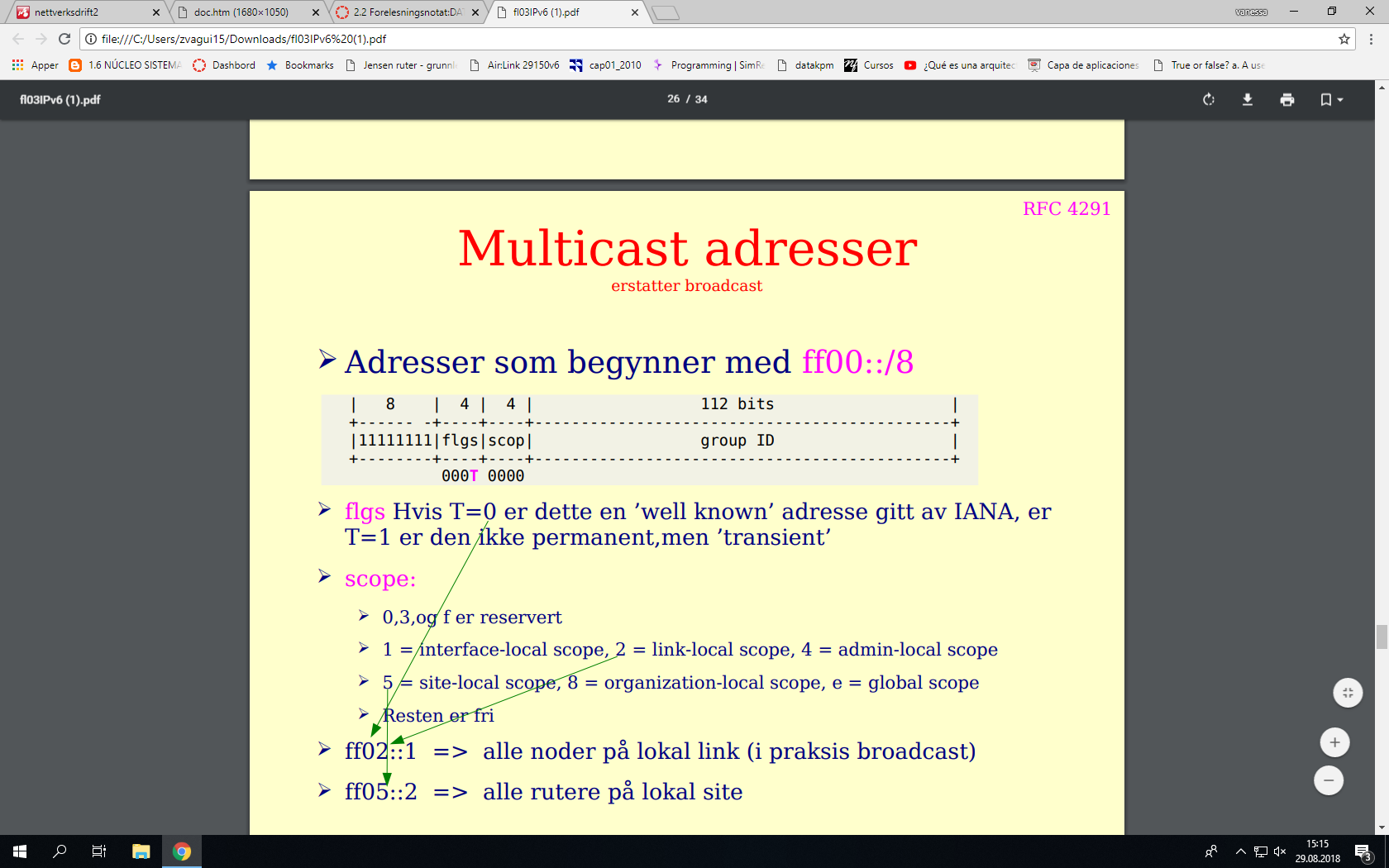Open a new browser tab
1389x868 pixels.
tap(666, 12)
